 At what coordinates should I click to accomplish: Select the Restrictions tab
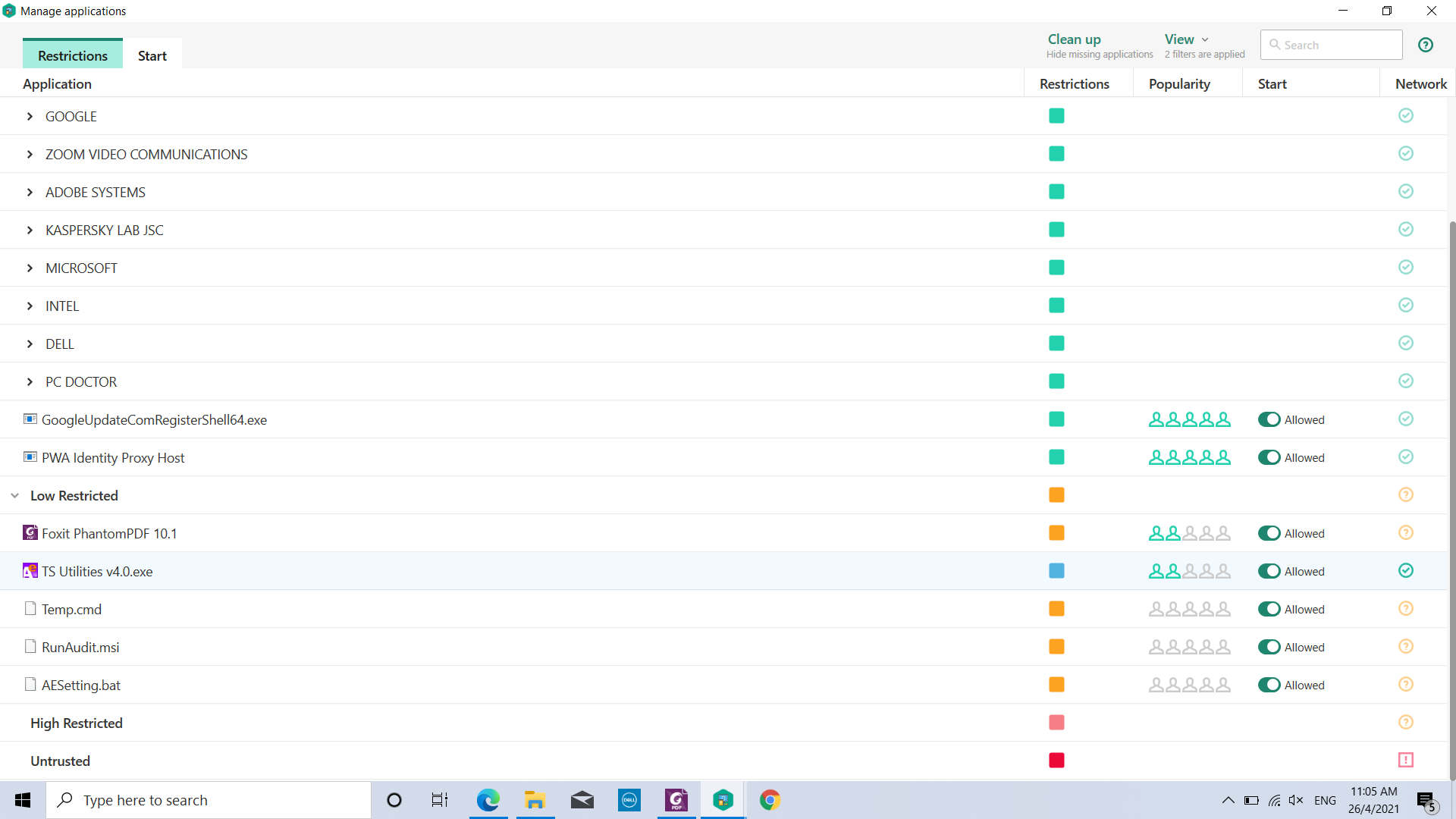click(x=73, y=55)
